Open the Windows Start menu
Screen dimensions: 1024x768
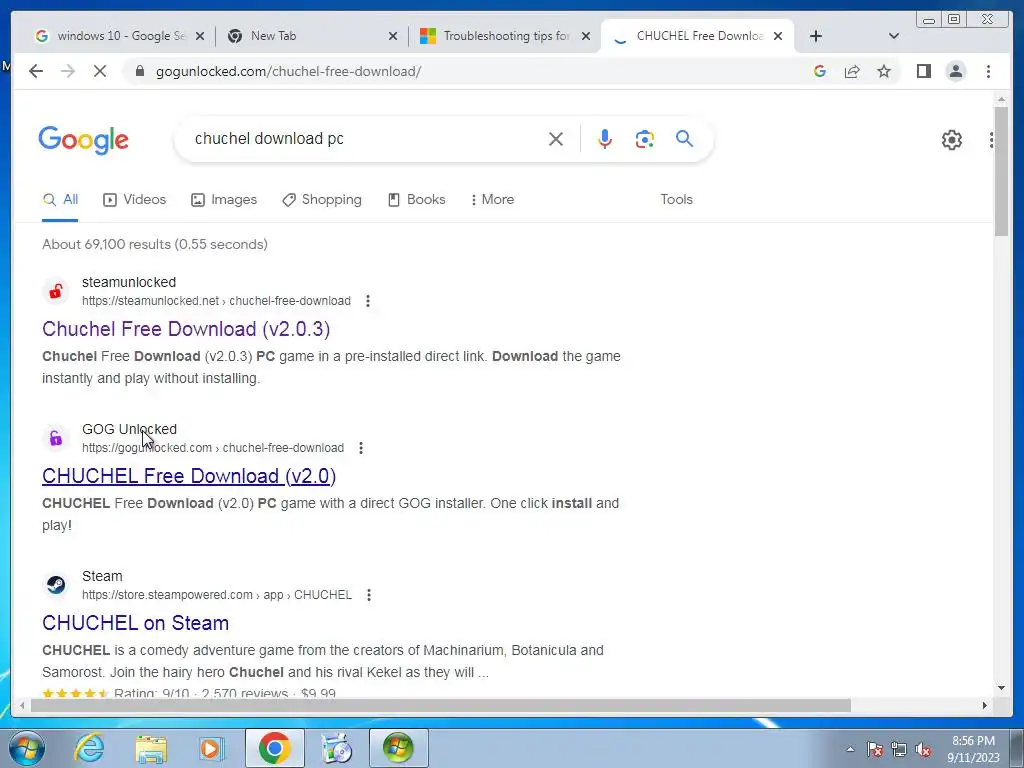click(x=26, y=748)
